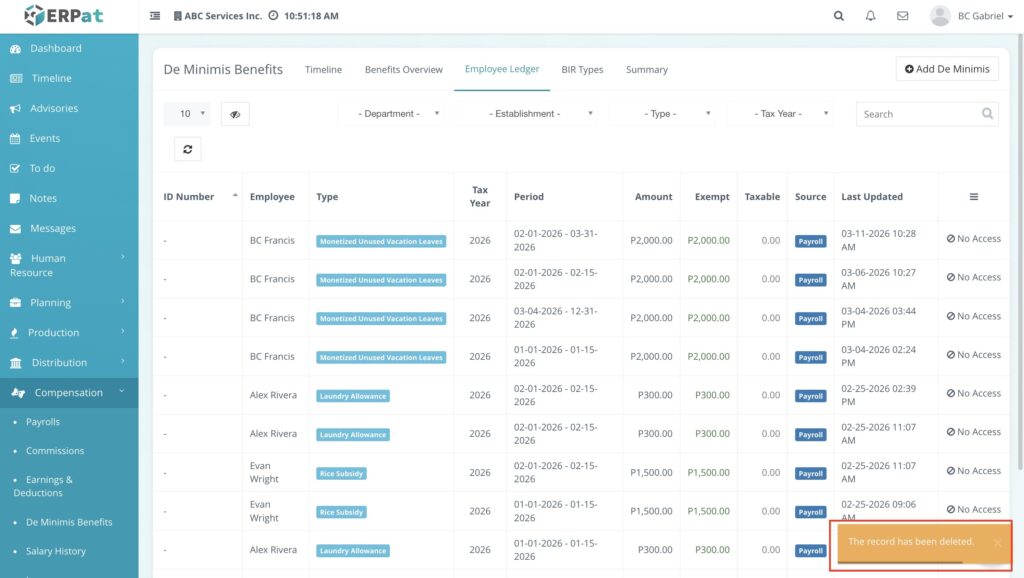Open the mail envelope icon
Image resolution: width=1024 pixels, height=578 pixels.
point(902,16)
